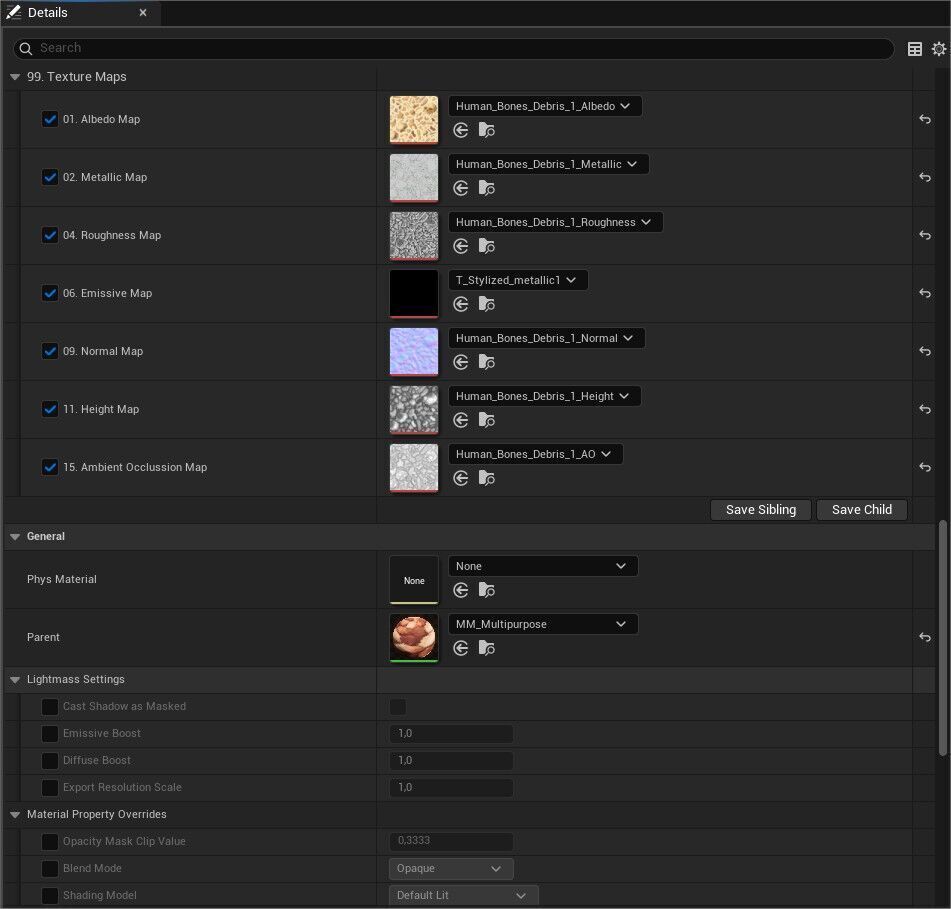Reset Albedo Map to default value
951x909 pixels.
[924, 119]
